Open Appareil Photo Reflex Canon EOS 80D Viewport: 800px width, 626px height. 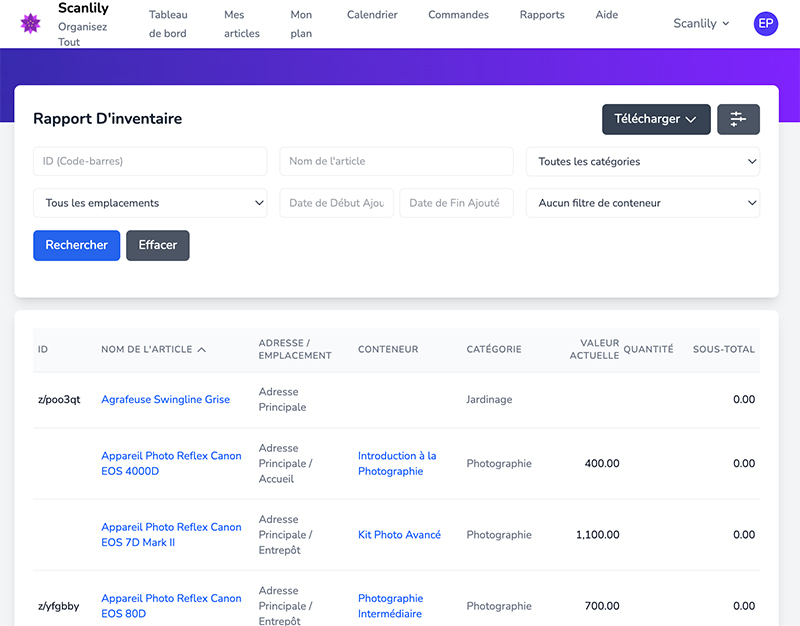click(171, 606)
